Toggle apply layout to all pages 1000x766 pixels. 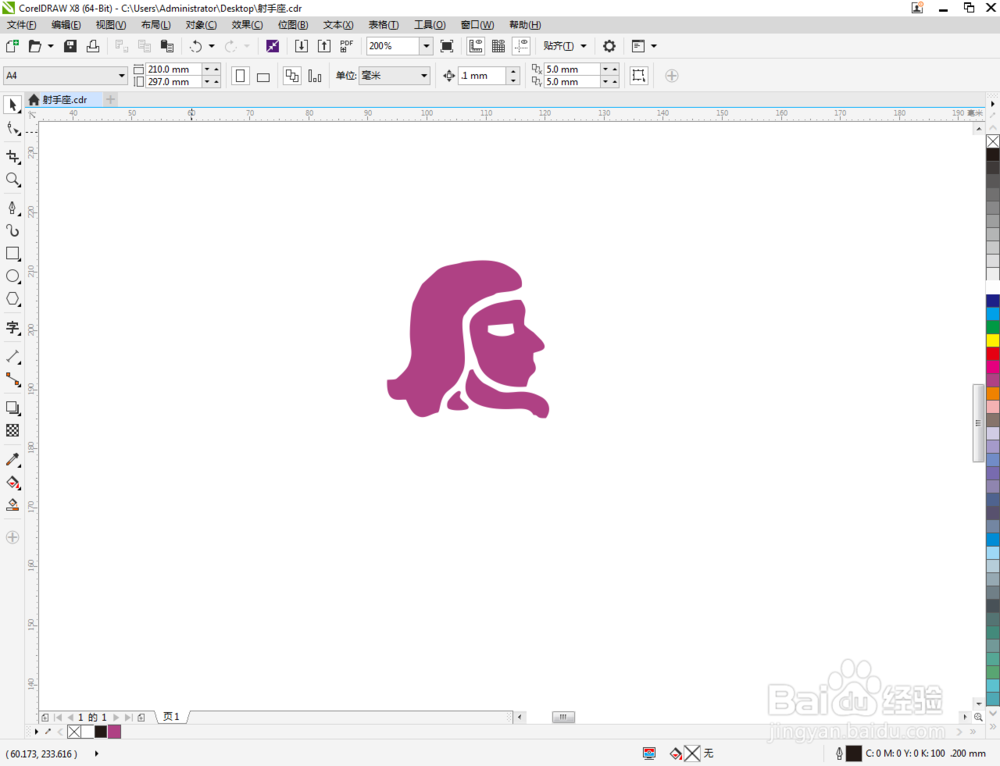point(291,76)
